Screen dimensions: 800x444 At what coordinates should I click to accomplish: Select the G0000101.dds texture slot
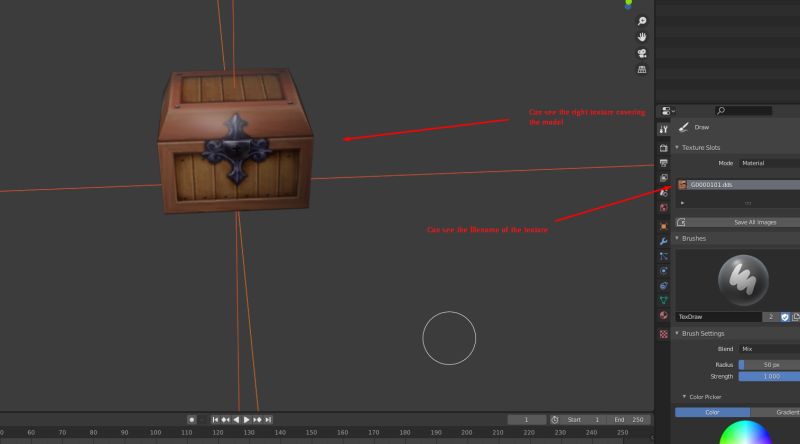click(738, 185)
